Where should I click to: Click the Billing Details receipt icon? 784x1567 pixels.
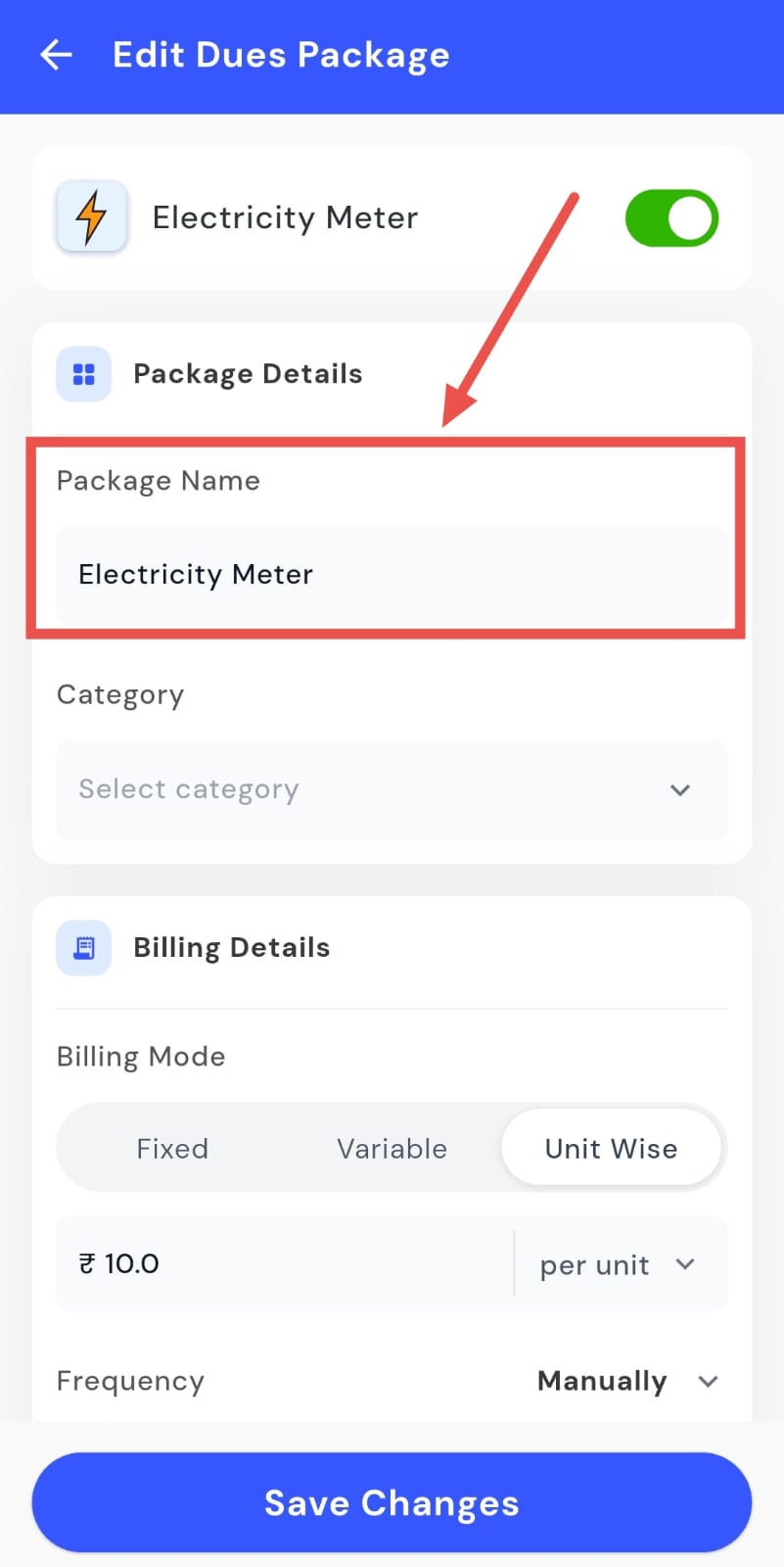(x=84, y=948)
